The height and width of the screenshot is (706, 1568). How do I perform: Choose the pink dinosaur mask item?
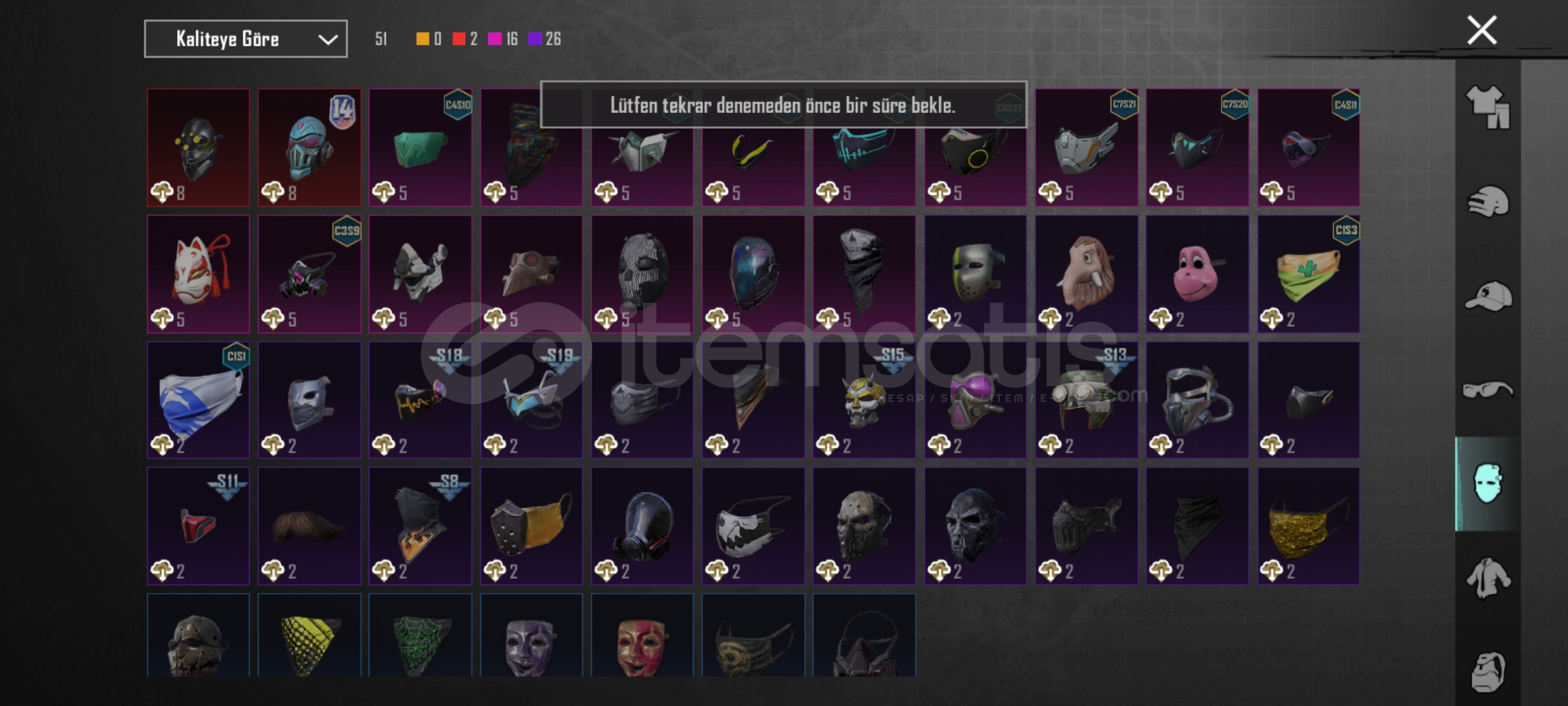click(x=1197, y=274)
